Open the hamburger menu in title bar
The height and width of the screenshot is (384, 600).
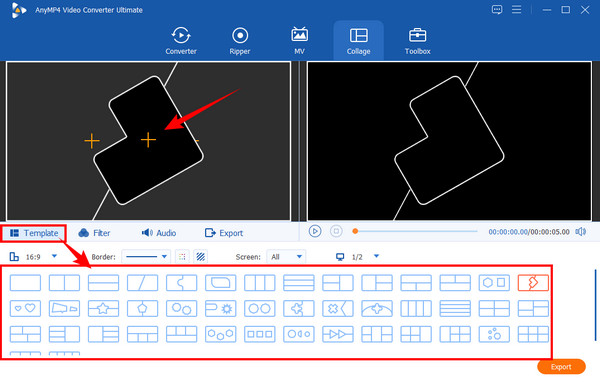517,10
